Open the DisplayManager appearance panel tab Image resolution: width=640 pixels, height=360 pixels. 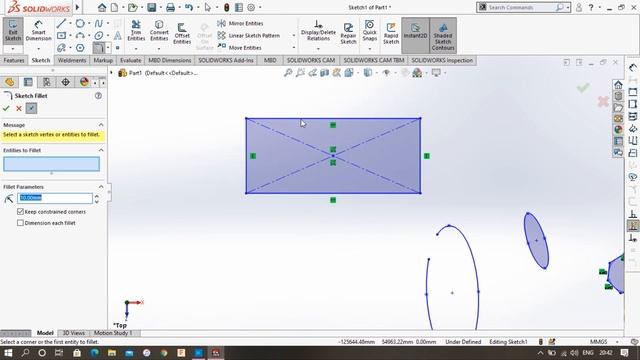[84, 82]
